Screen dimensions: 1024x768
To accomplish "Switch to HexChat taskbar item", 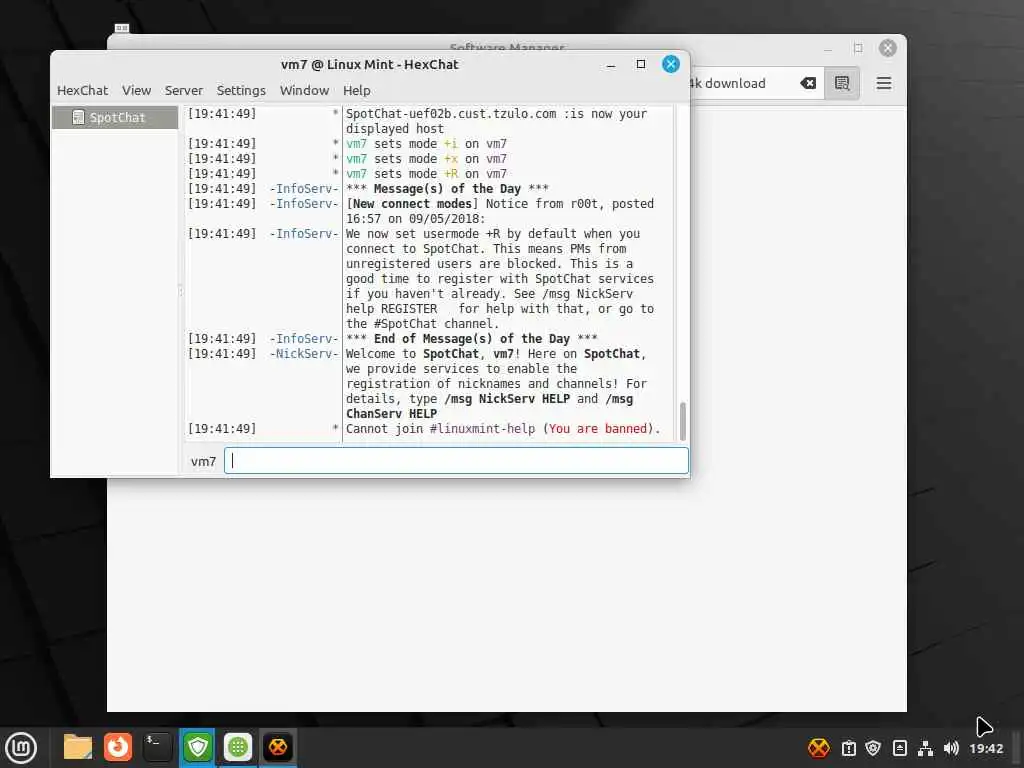I will [x=278, y=747].
